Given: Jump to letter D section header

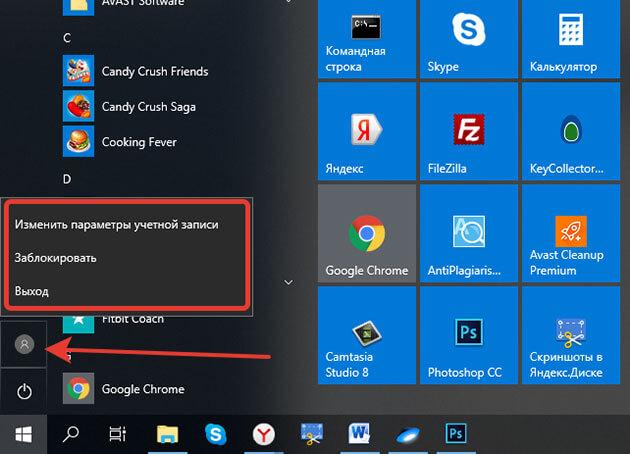Looking at the screenshot, I should 67,179.
